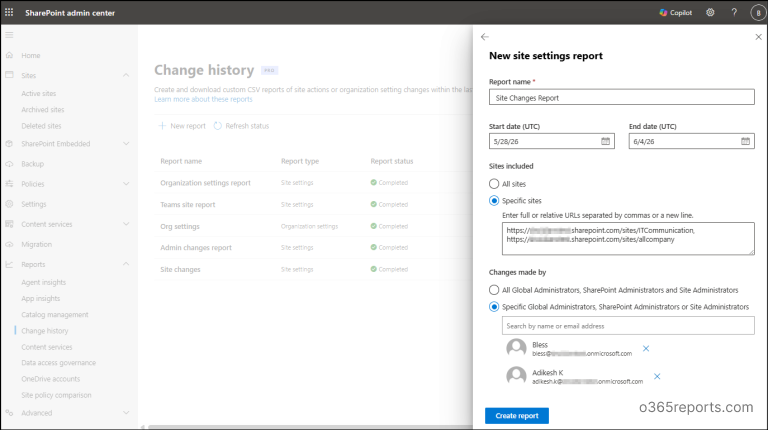Open Catalog management under Reports
This screenshot has width=768, height=430.
pyautogui.click(x=55, y=314)
